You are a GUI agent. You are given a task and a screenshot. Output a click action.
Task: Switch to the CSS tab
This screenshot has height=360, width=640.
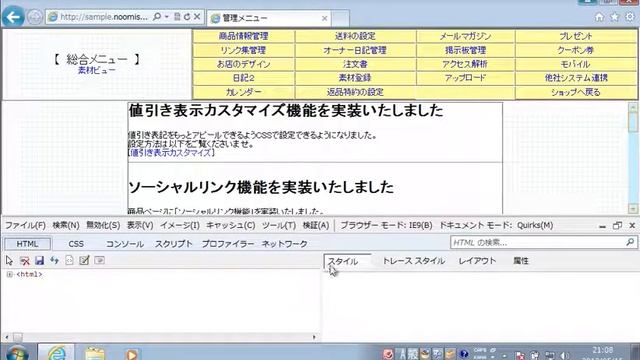click(x=76, y=244)
